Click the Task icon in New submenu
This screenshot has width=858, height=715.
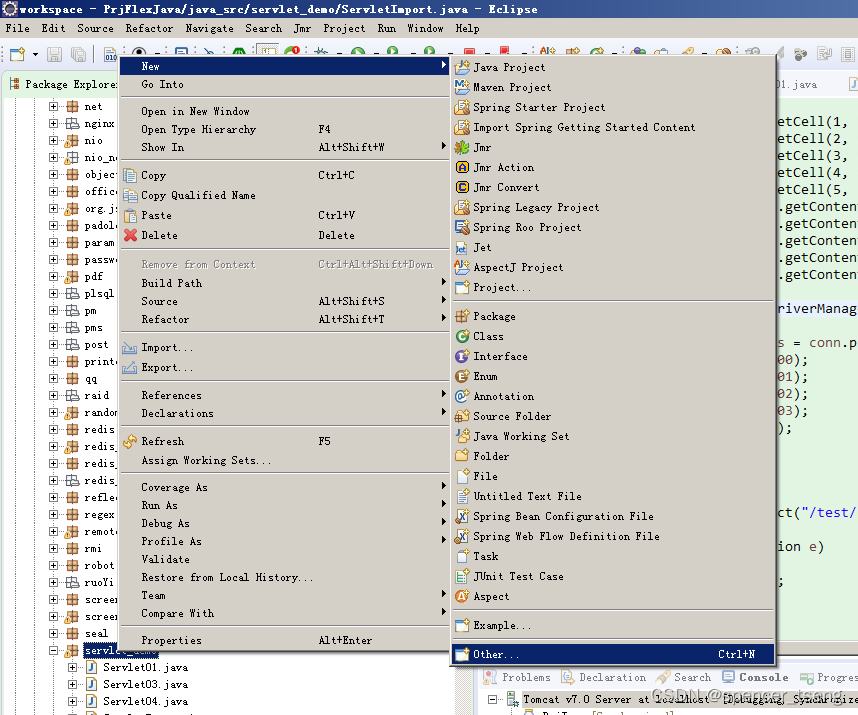(x=462, y=556)
